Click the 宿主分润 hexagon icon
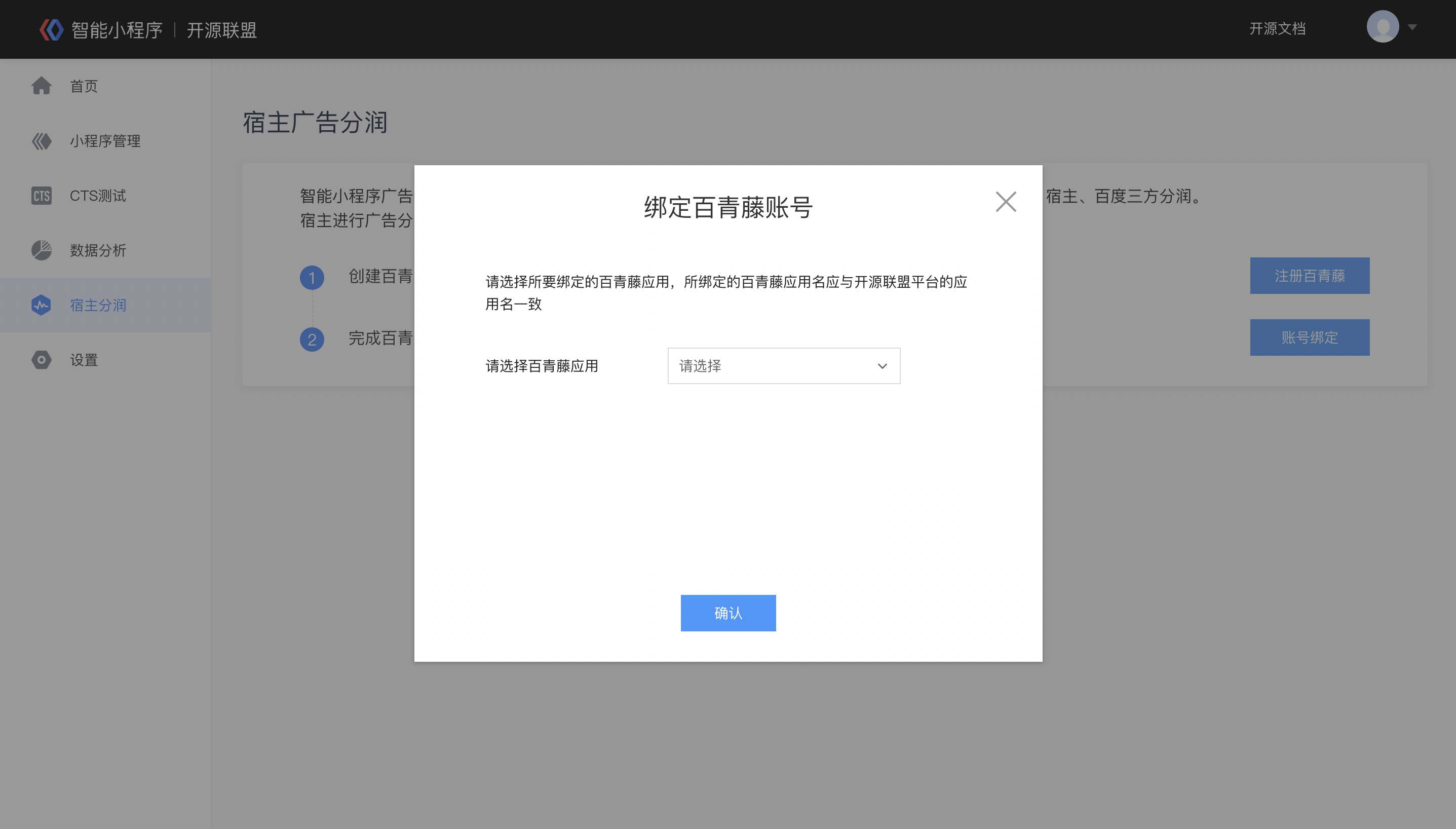 42,305
